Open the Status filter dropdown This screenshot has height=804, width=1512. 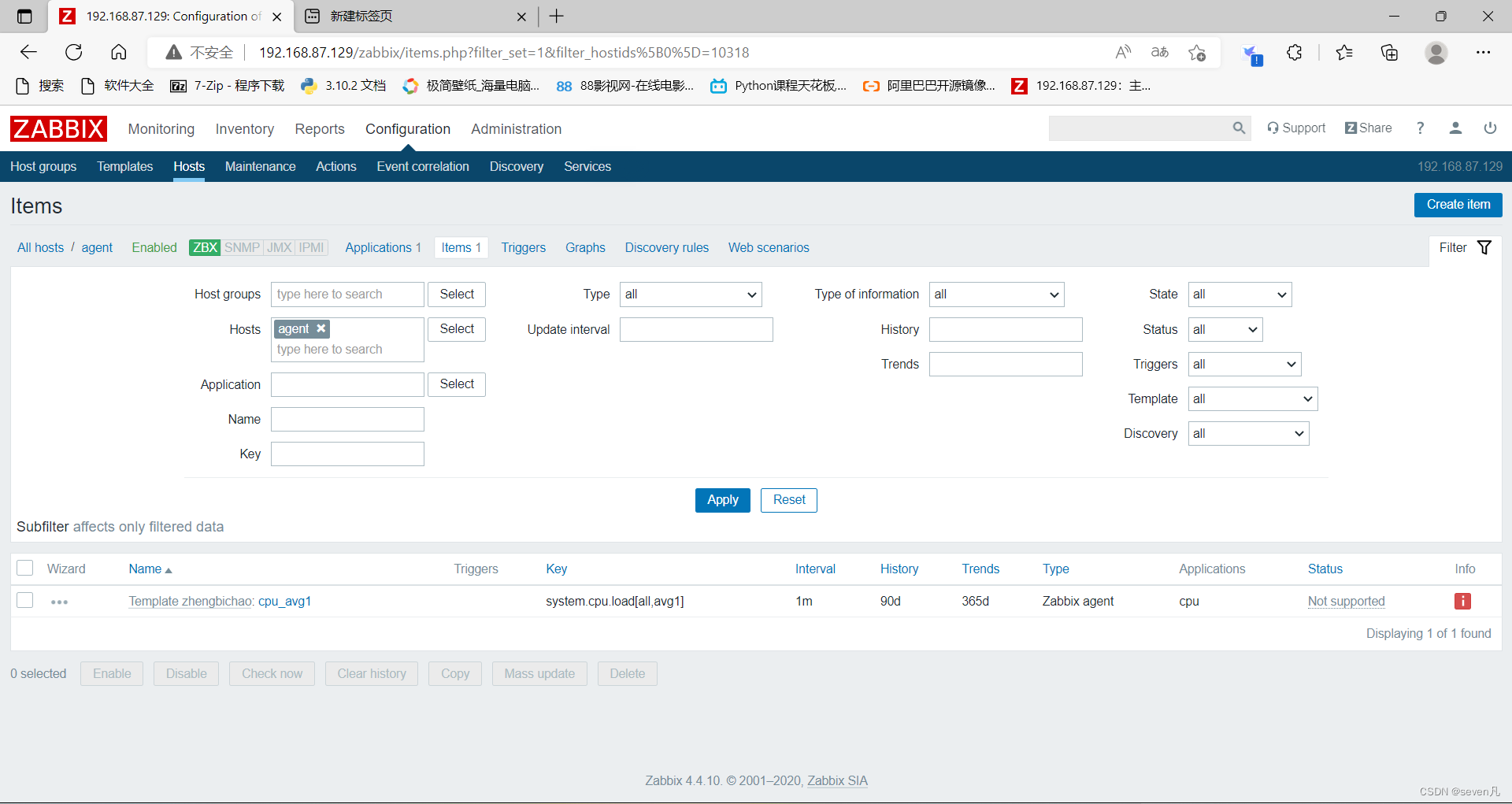click(x=1225, y=330)
